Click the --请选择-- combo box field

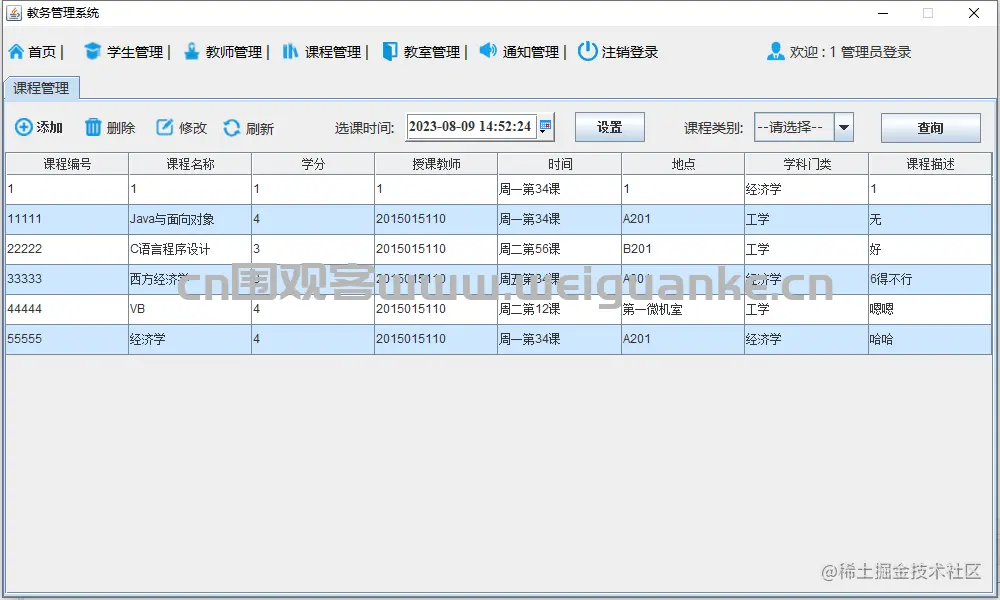pos(795,127)
